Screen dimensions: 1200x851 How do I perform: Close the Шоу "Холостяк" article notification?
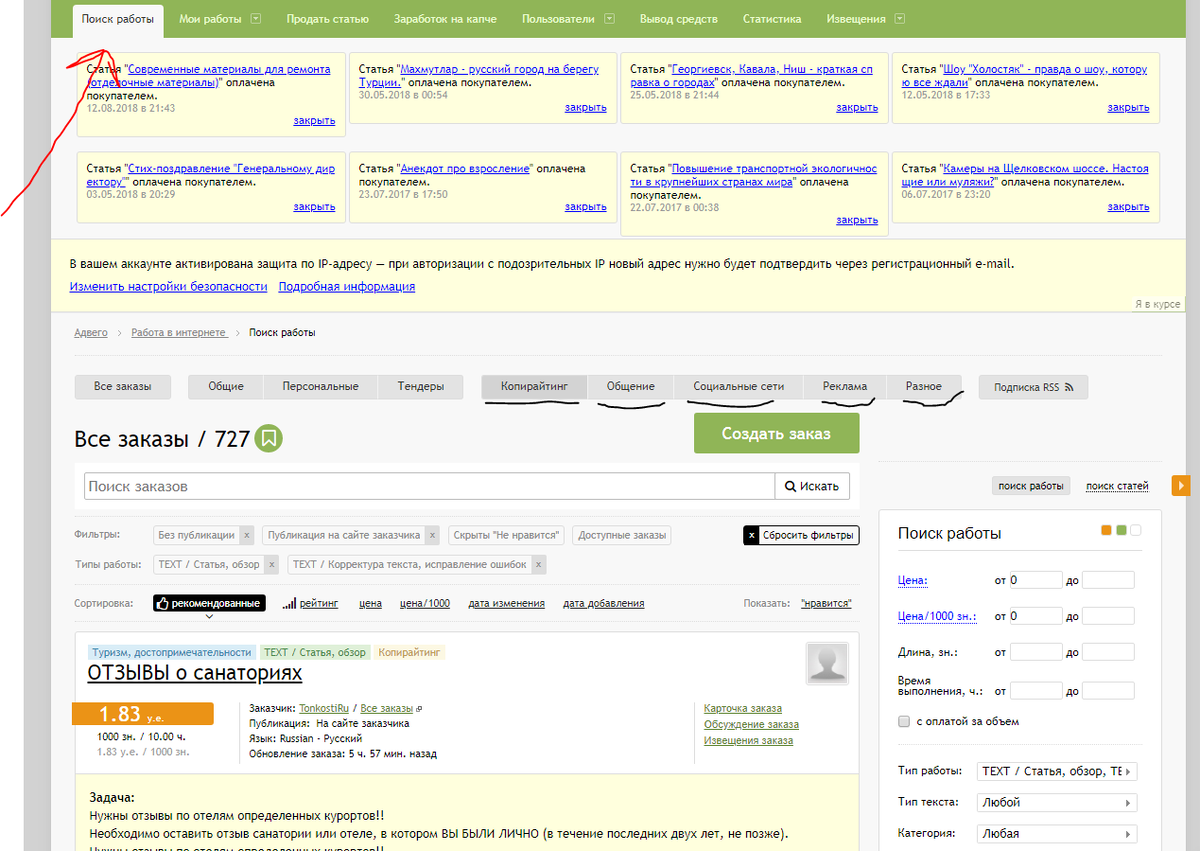(1128, 107)
